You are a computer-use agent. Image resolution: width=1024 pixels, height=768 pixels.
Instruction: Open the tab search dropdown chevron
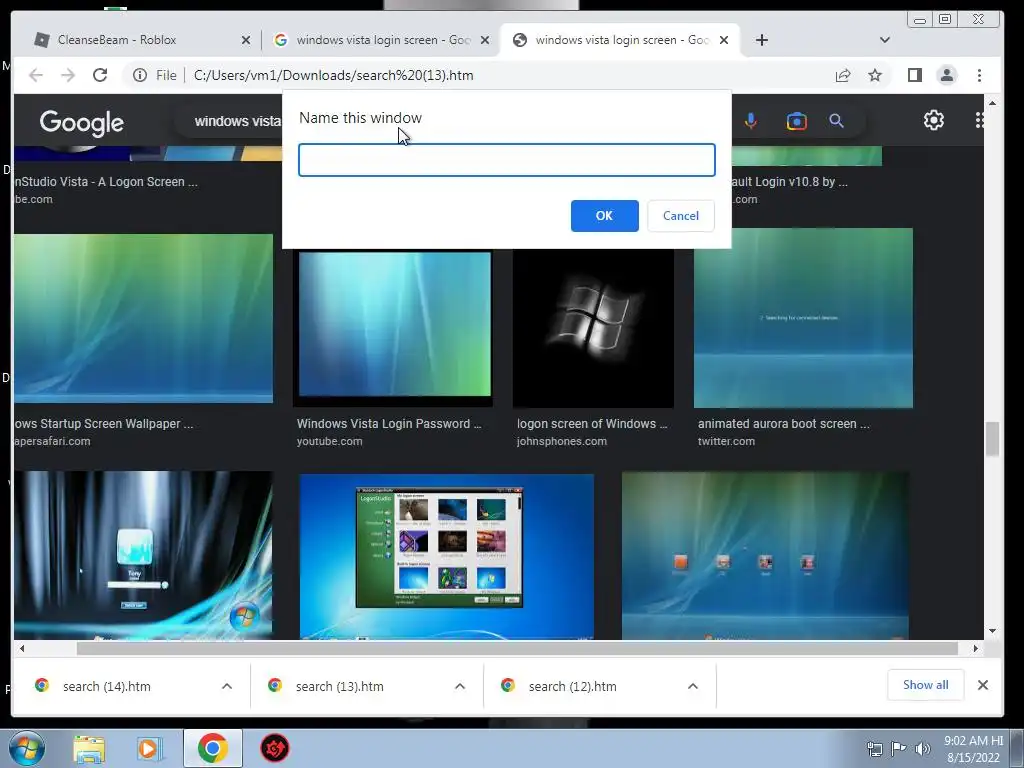[x=885, y=40]
